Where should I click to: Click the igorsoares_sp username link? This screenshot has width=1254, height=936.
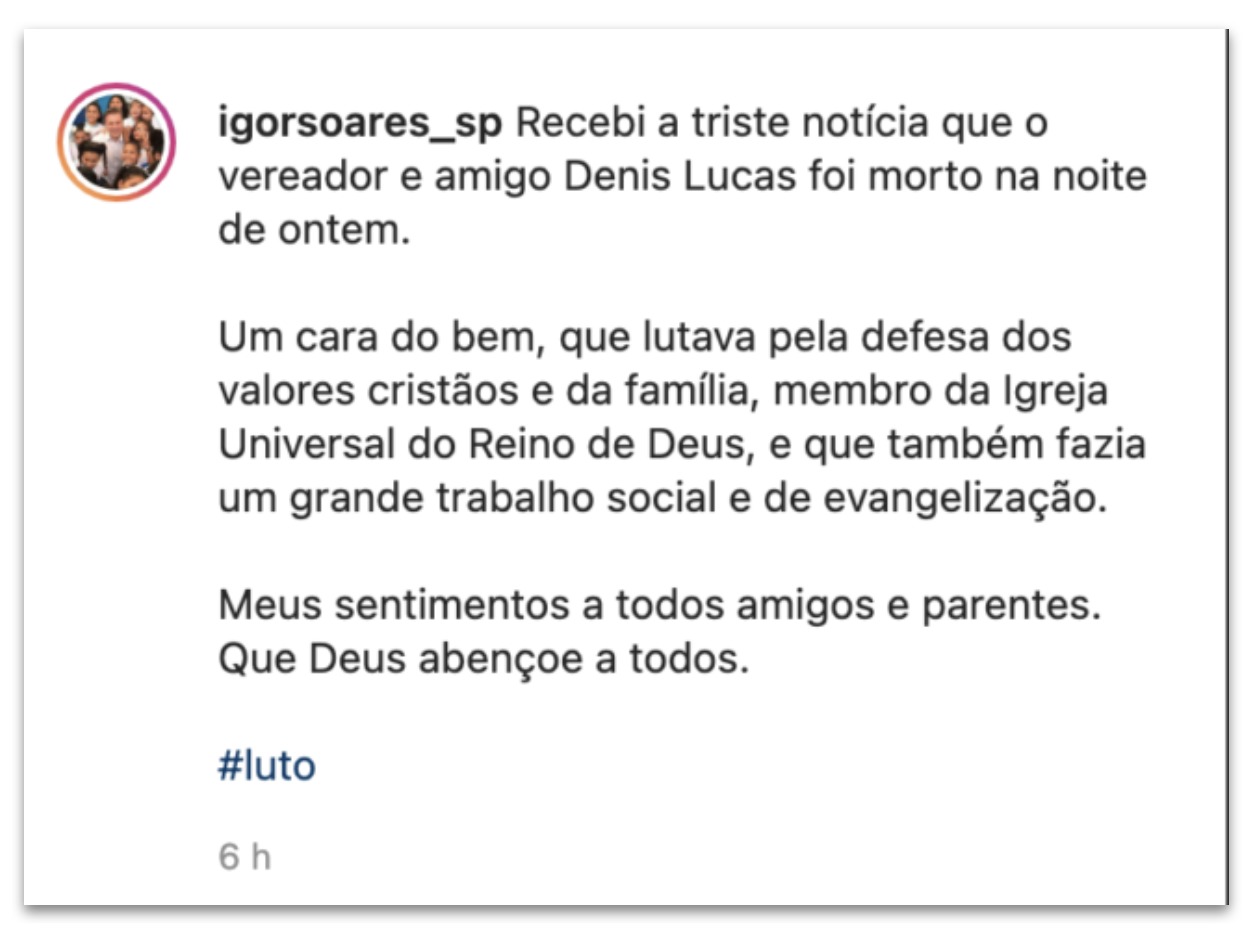click(360, 125)
